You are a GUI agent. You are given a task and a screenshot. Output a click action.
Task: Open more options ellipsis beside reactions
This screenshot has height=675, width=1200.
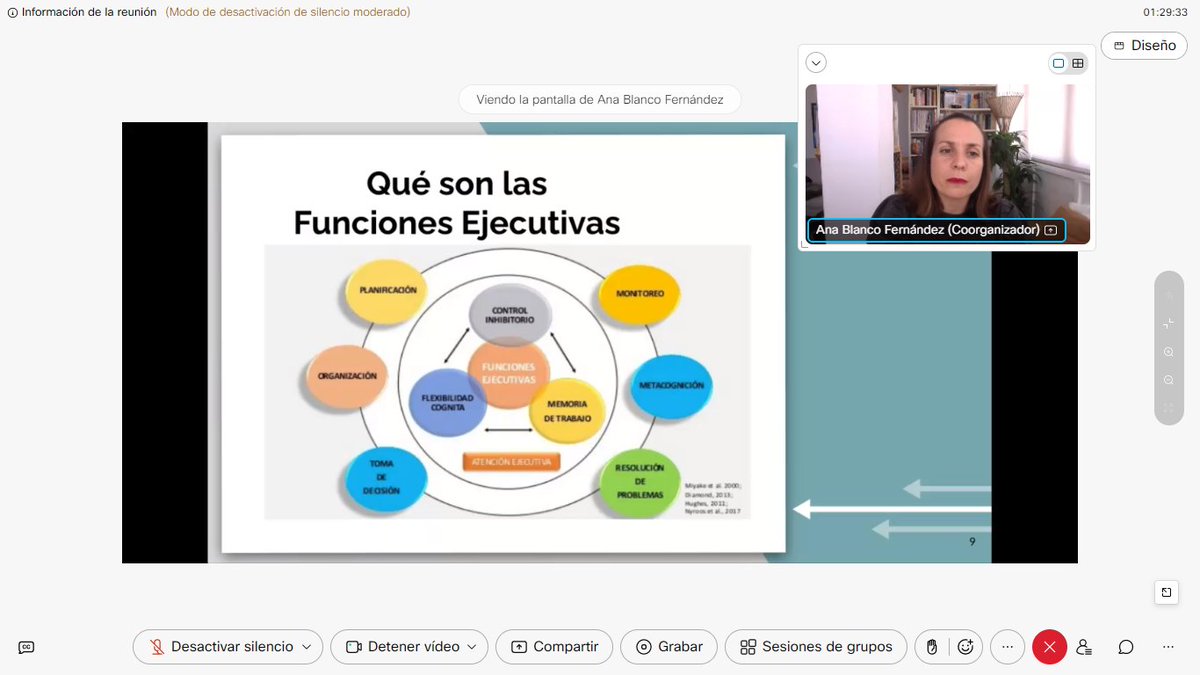(x=1007, y=647)
